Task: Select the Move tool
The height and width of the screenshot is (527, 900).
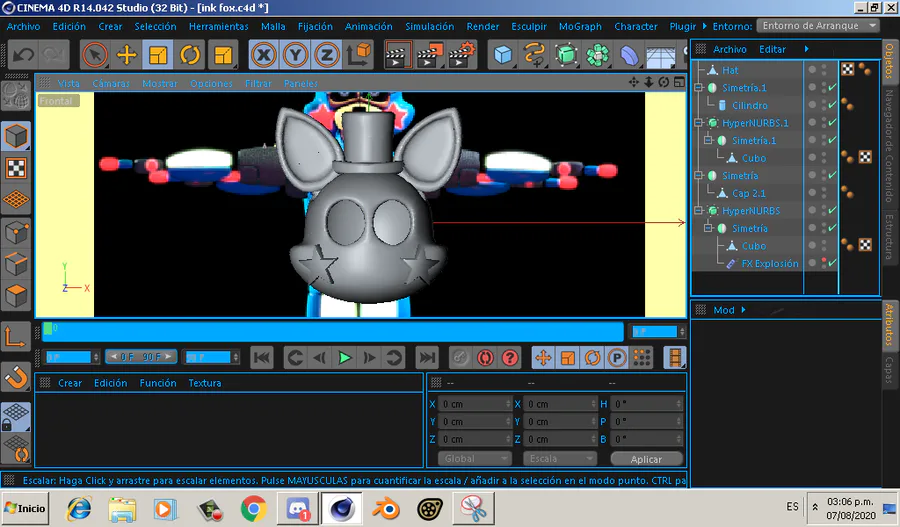Action: (127, 55)
